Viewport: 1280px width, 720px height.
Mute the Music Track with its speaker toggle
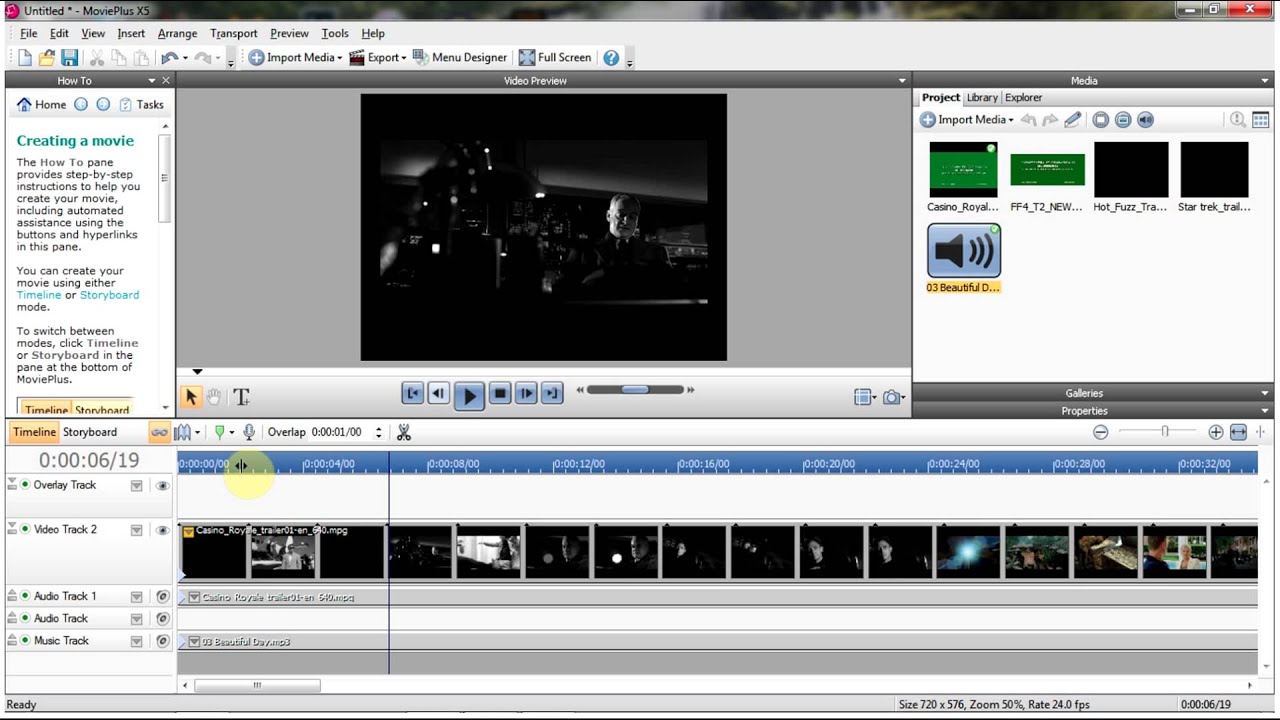(x=162, y=641)
